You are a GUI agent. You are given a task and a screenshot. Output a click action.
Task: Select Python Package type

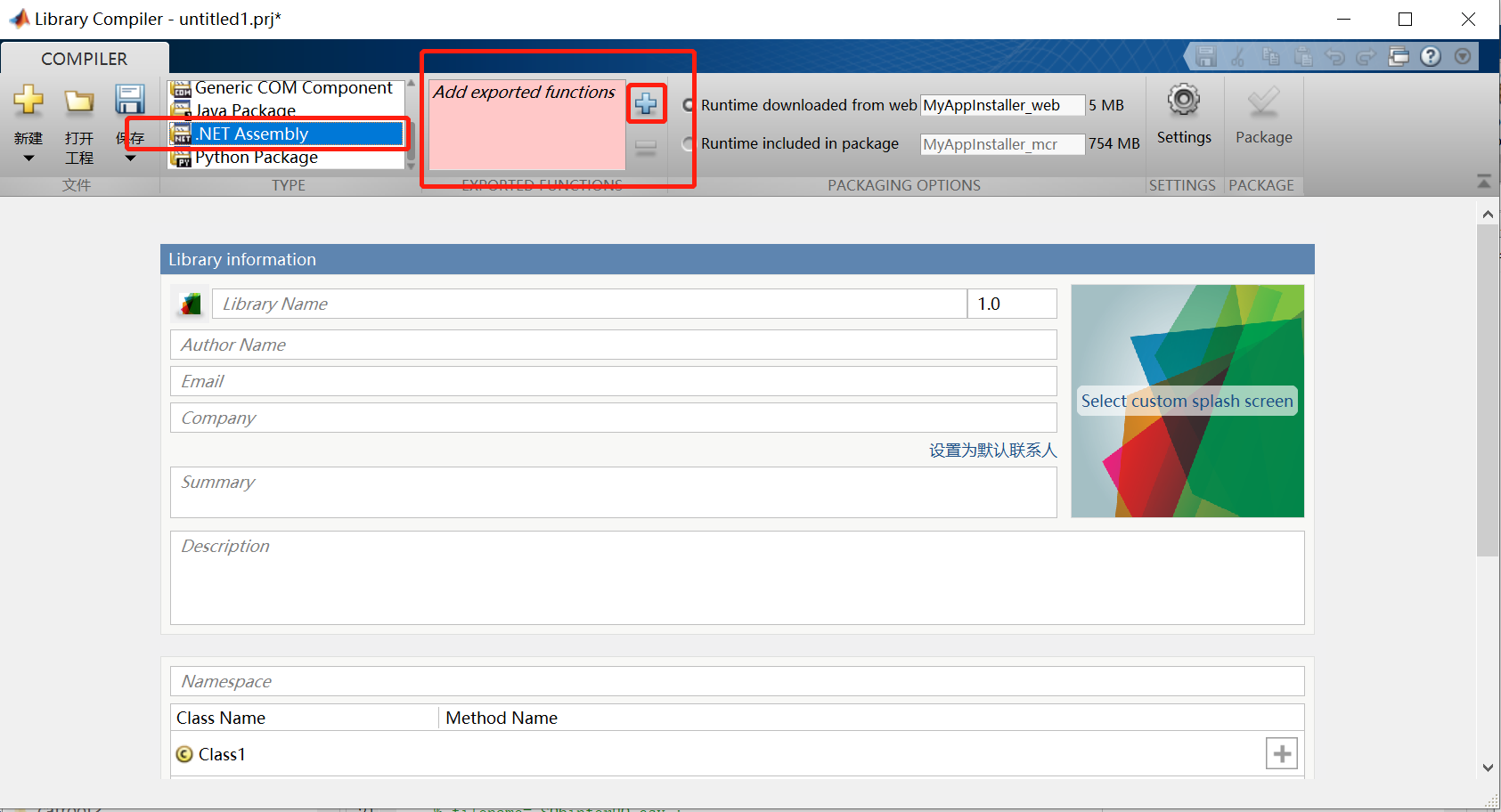(287, 157)
